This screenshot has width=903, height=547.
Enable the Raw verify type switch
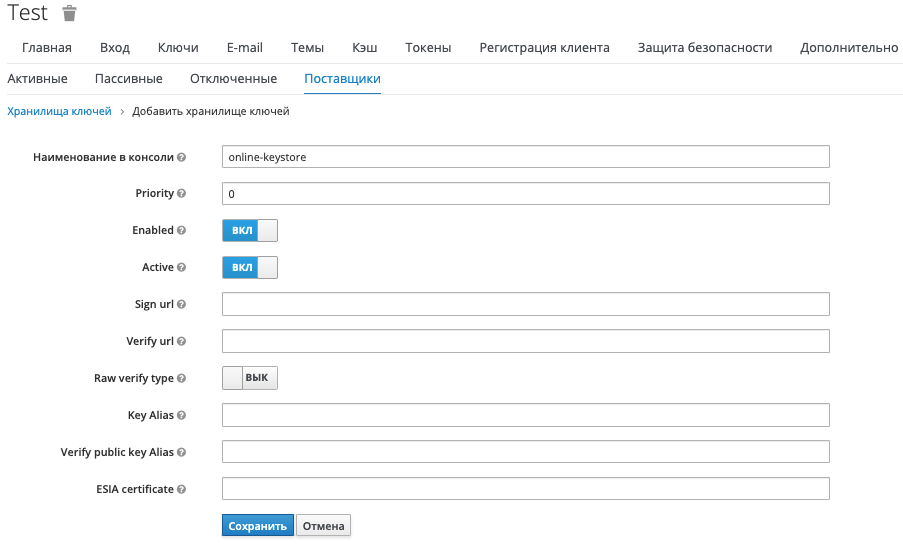[249, 378]
